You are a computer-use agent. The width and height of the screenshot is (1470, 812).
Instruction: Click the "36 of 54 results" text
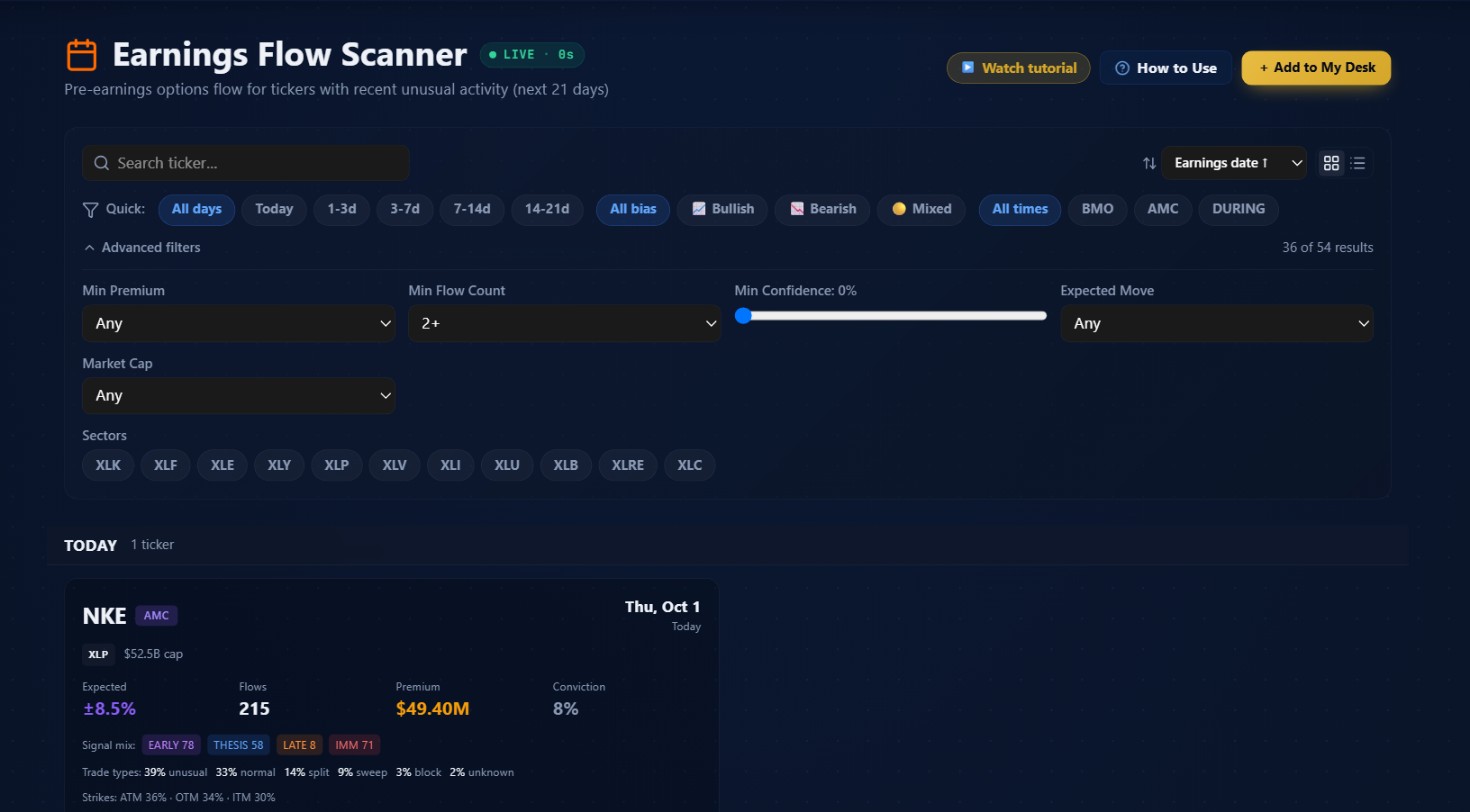tap(1328, 247)
